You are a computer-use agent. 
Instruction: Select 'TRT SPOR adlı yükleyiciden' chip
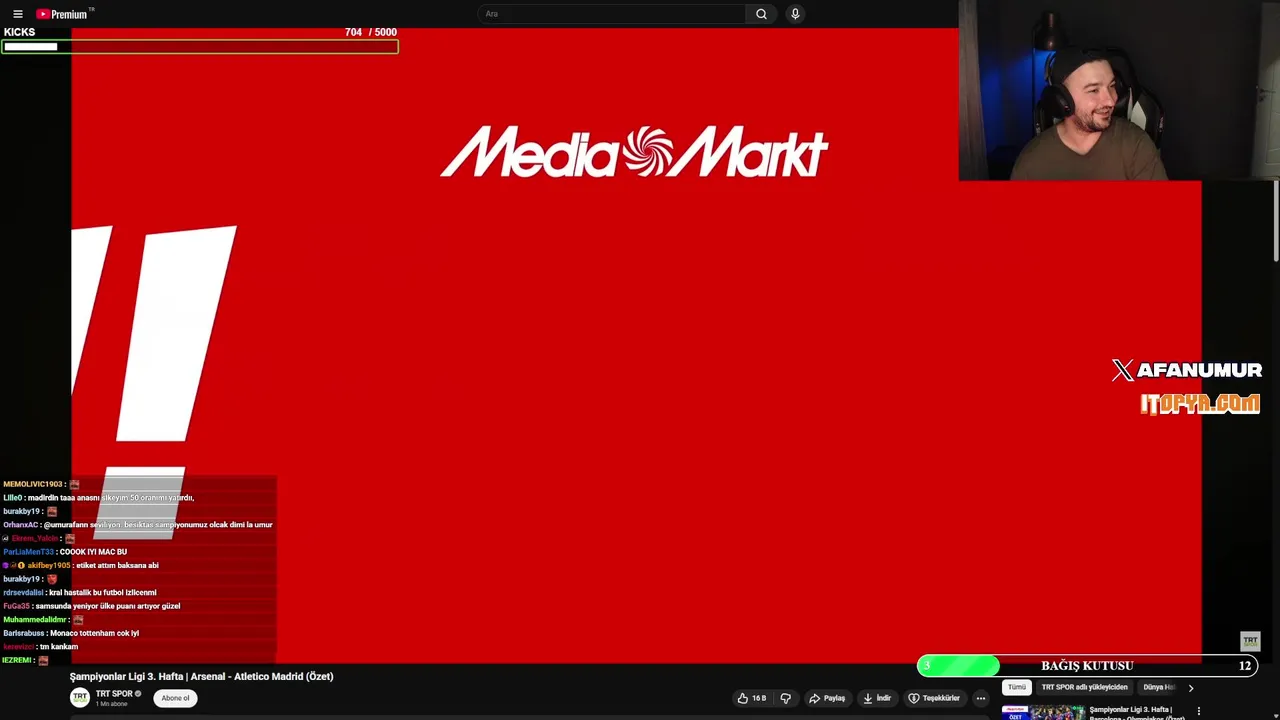click(1085, 687)
